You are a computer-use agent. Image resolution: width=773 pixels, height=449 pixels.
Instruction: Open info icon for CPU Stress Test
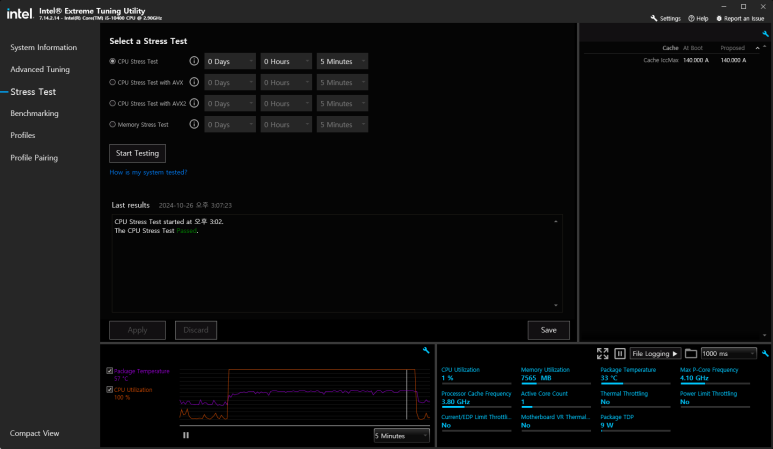(x=194, y=61)
